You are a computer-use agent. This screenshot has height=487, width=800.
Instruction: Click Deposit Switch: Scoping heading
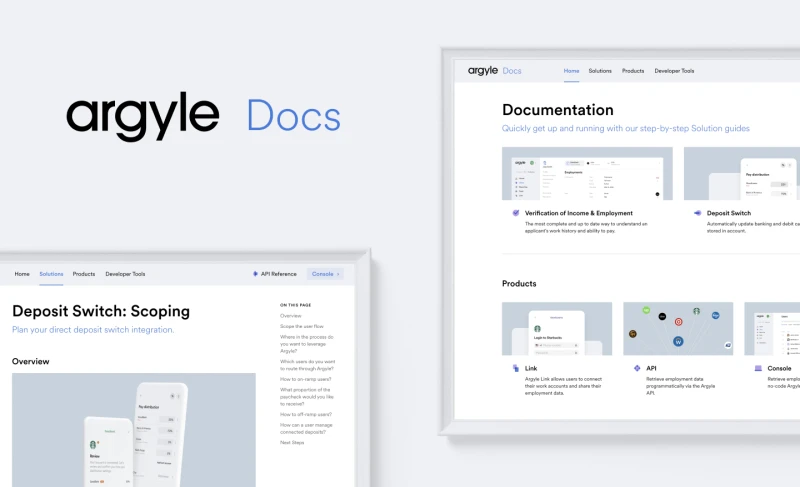tap(101, 311)
